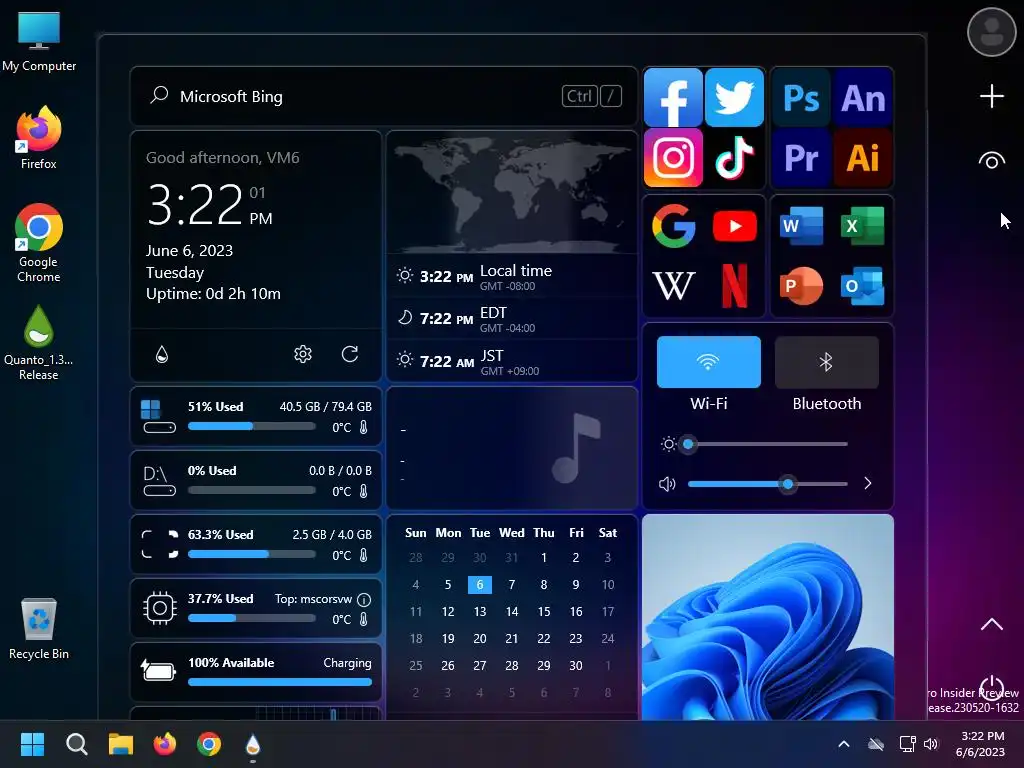Screen dimensions: 1024x768
Task: Click the Ctrl / shortcut hint
Action: tap(592, 96)
